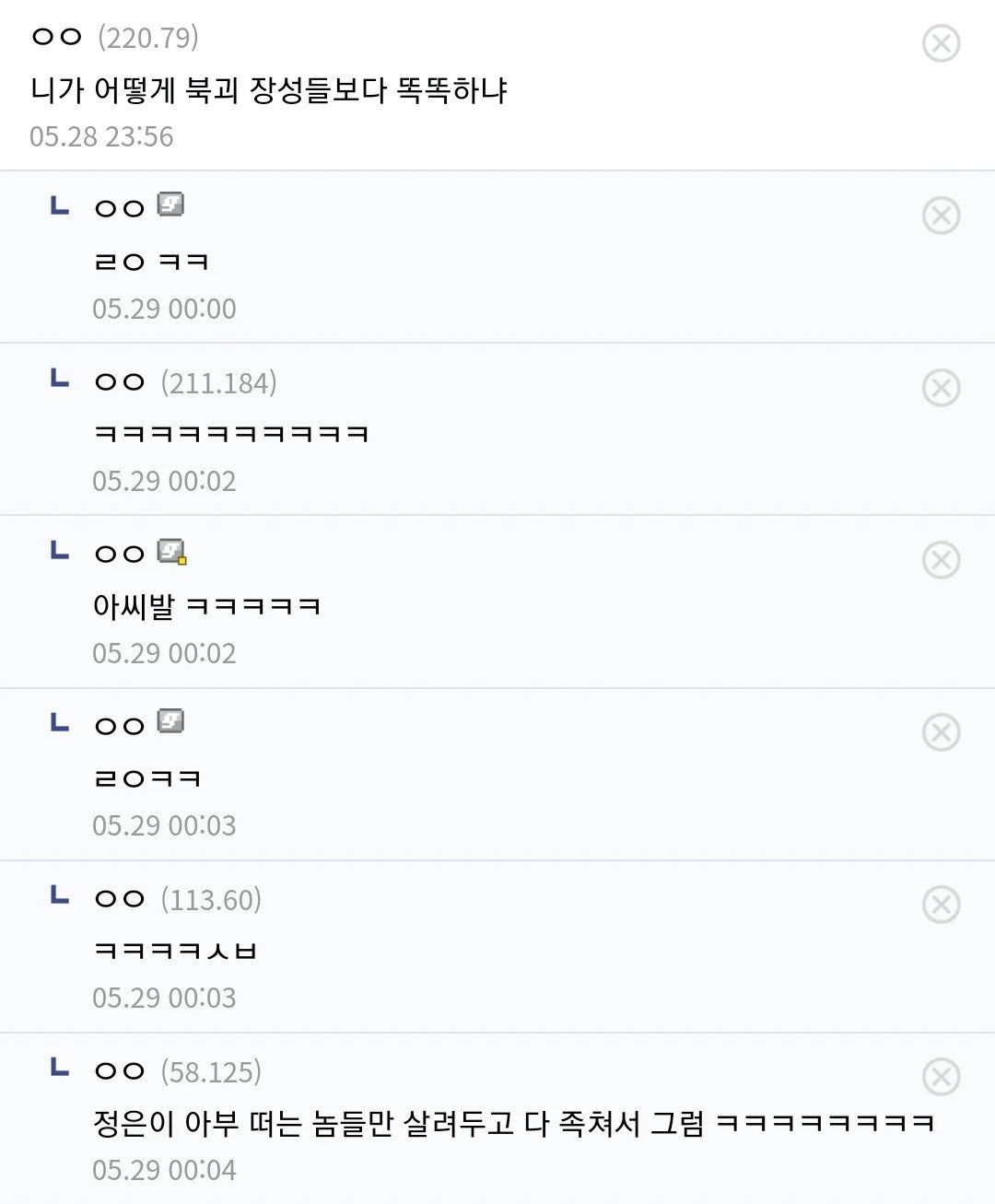The width and height of the screenshot is (995, 1204).
Task: Click the X on 00:03 'ㄹㅇㅋㅋ' reply
Action: 941,732
